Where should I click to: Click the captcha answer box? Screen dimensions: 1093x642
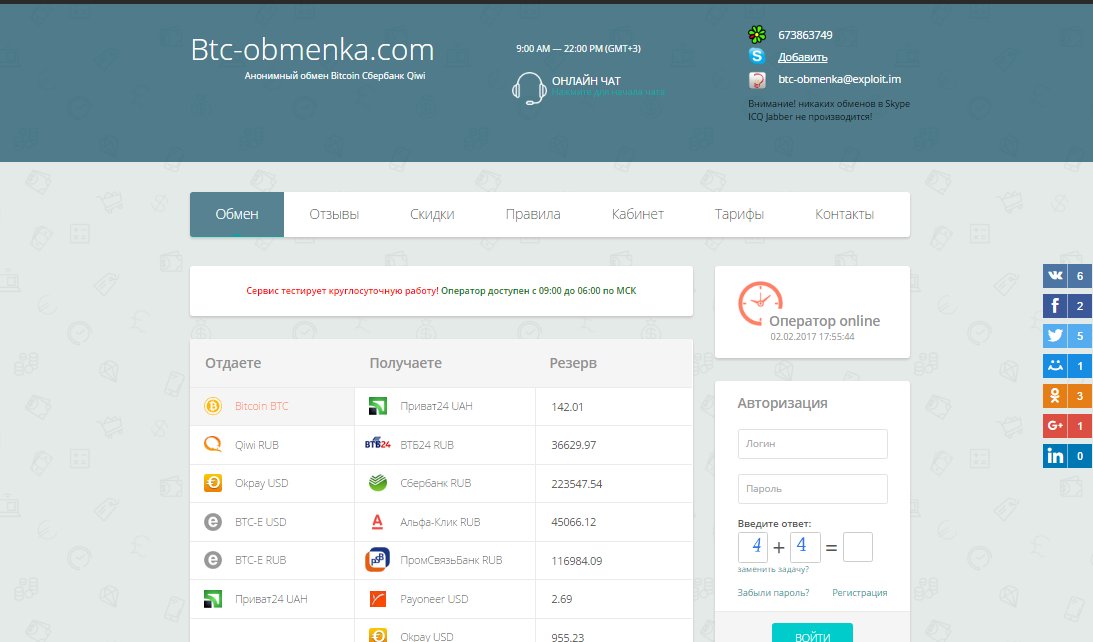click(857, 547)
